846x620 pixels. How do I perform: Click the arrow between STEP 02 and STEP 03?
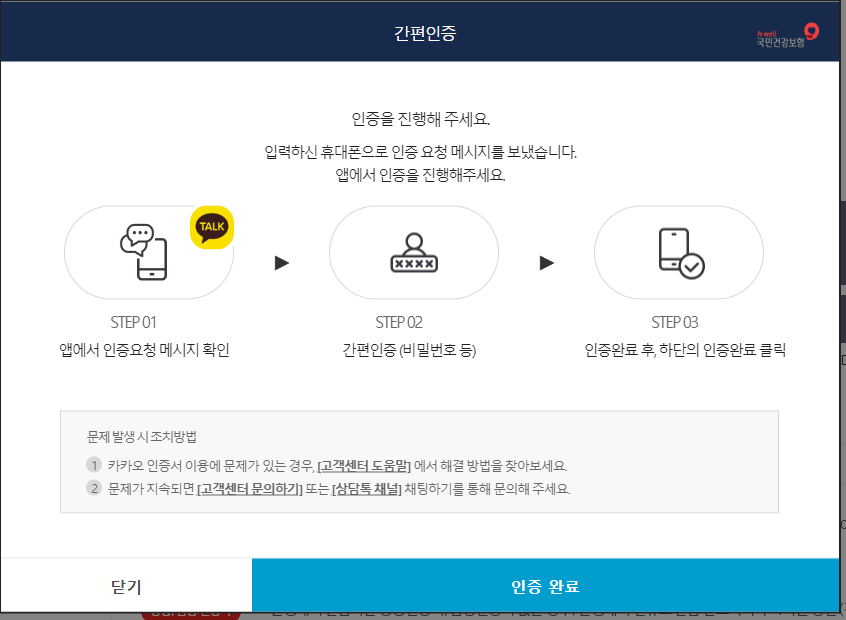pyautogui.click(x=546, y=262)
